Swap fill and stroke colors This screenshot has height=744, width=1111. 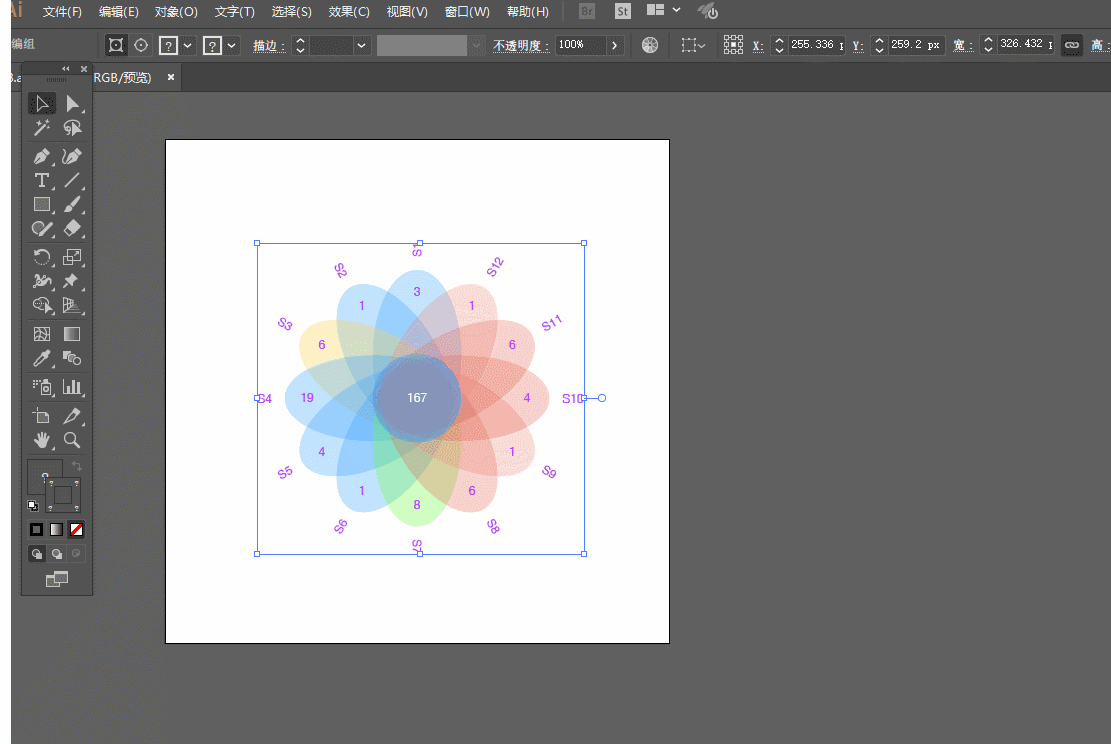77,466
